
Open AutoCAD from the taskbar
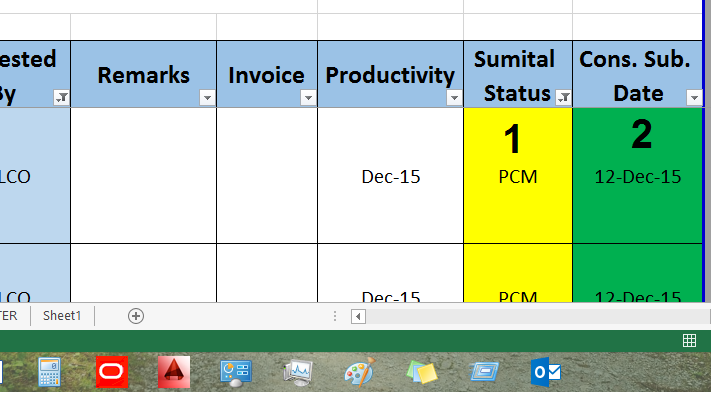pyautogui.click(x=174, y=372)
